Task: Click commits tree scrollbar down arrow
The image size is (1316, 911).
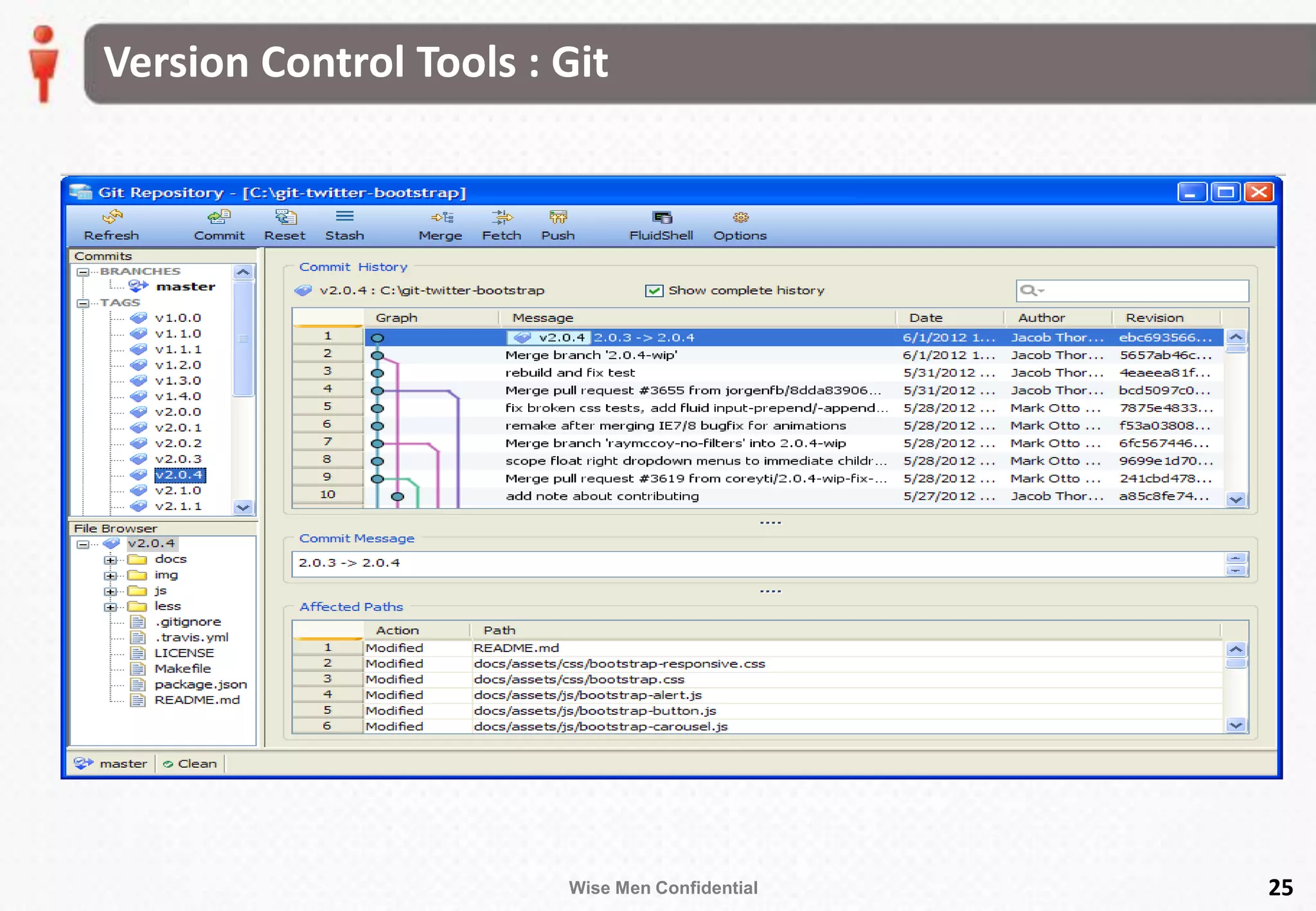Action: [243, 507]
